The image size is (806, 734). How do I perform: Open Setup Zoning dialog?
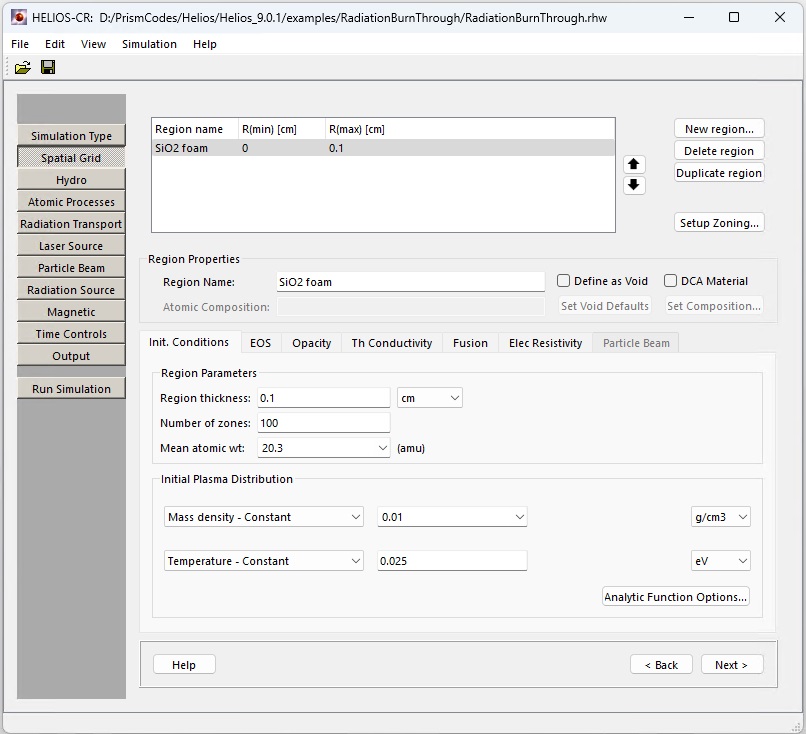point(719,223)
